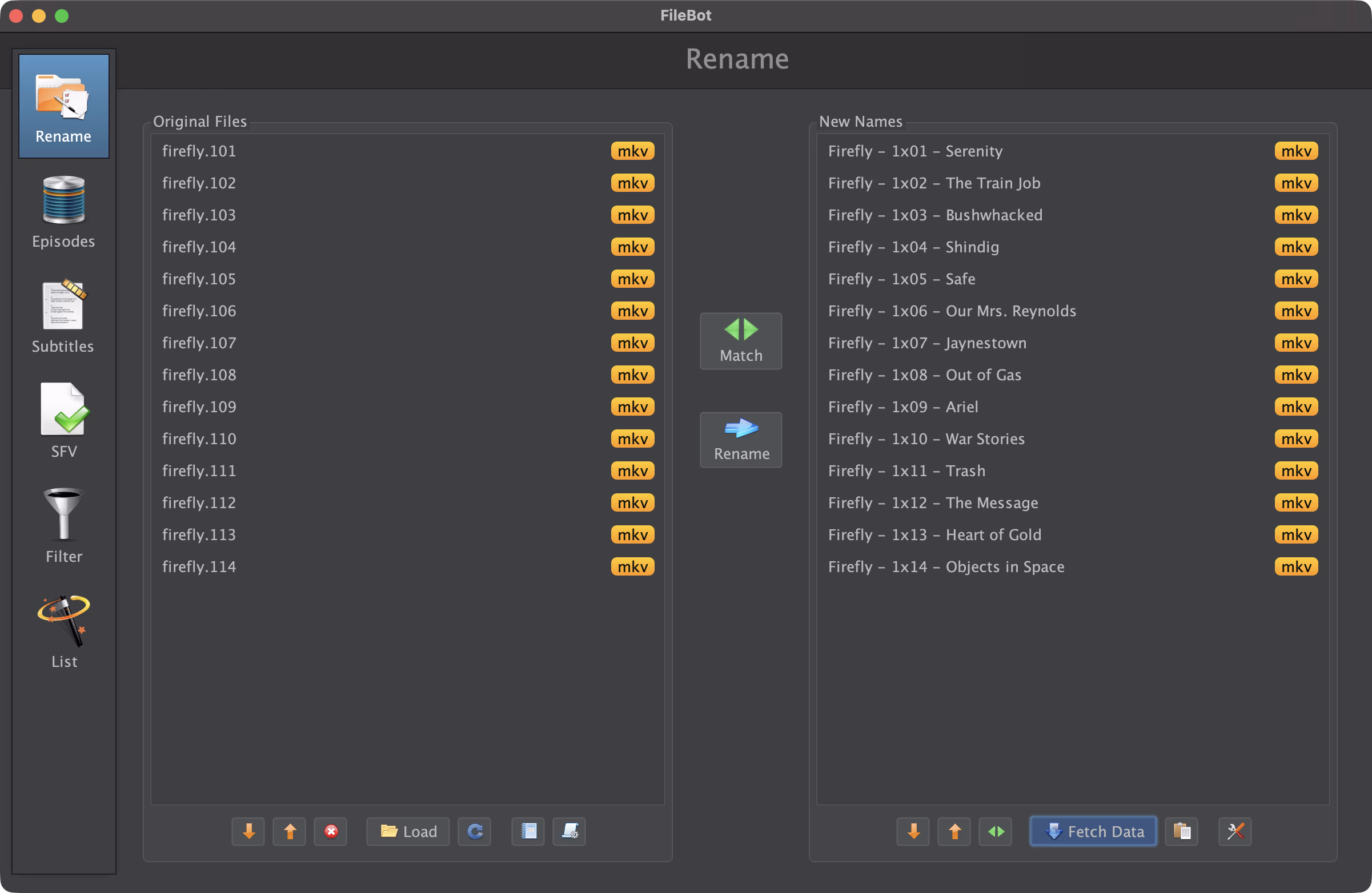
Task: Select 'Firefly - 1x08 - Out of Gas' entry
Action: [924, 375]
